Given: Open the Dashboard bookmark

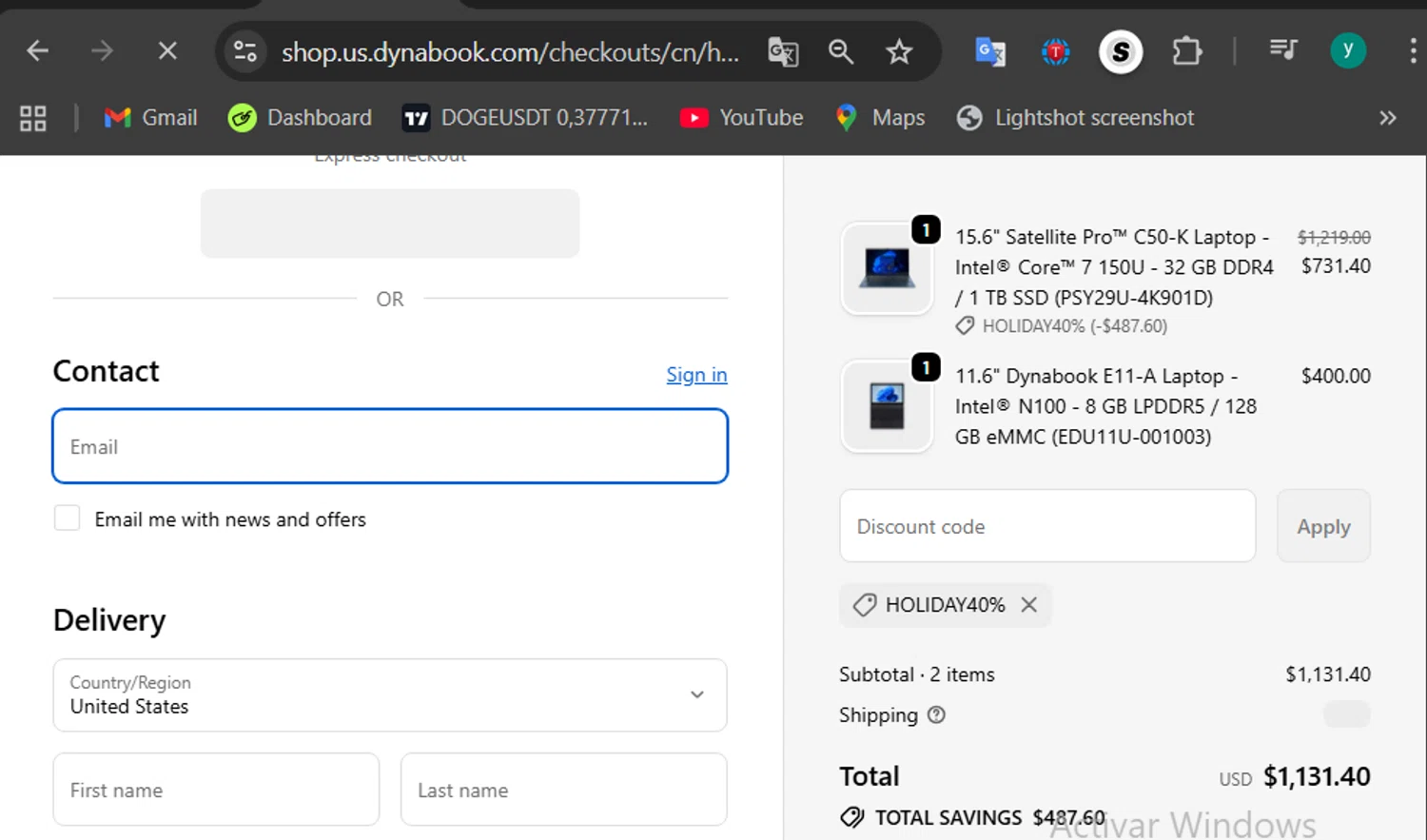Looking at the screenshot, I should pos(301,118).
